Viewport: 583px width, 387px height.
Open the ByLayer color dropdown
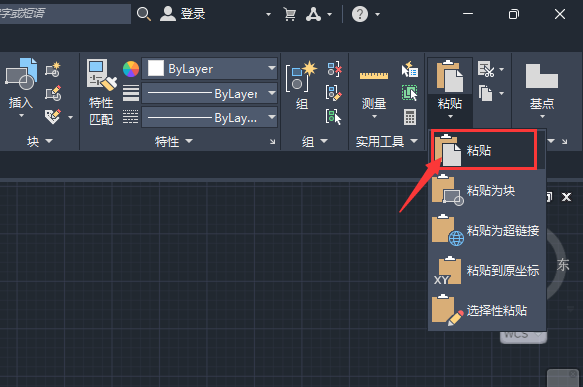(x=209, y=68)
